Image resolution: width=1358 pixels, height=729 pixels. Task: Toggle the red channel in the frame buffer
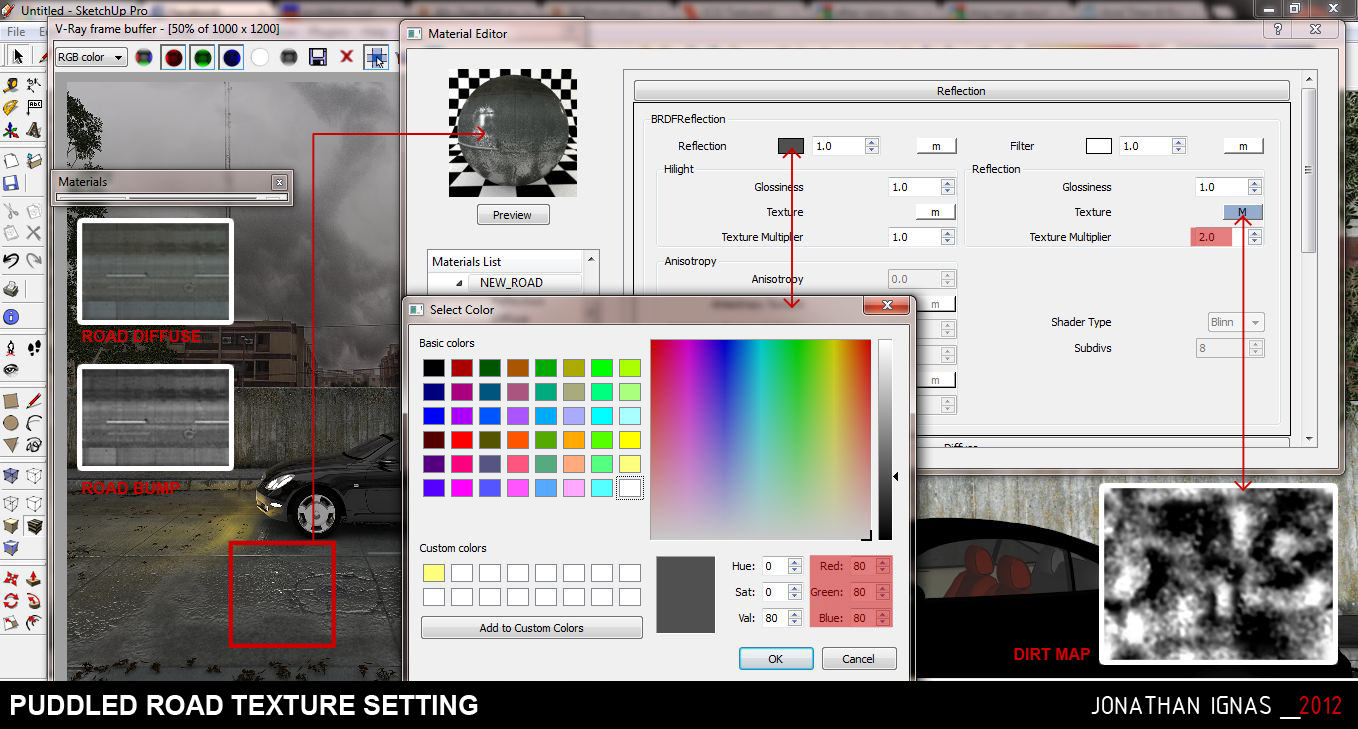173,57
